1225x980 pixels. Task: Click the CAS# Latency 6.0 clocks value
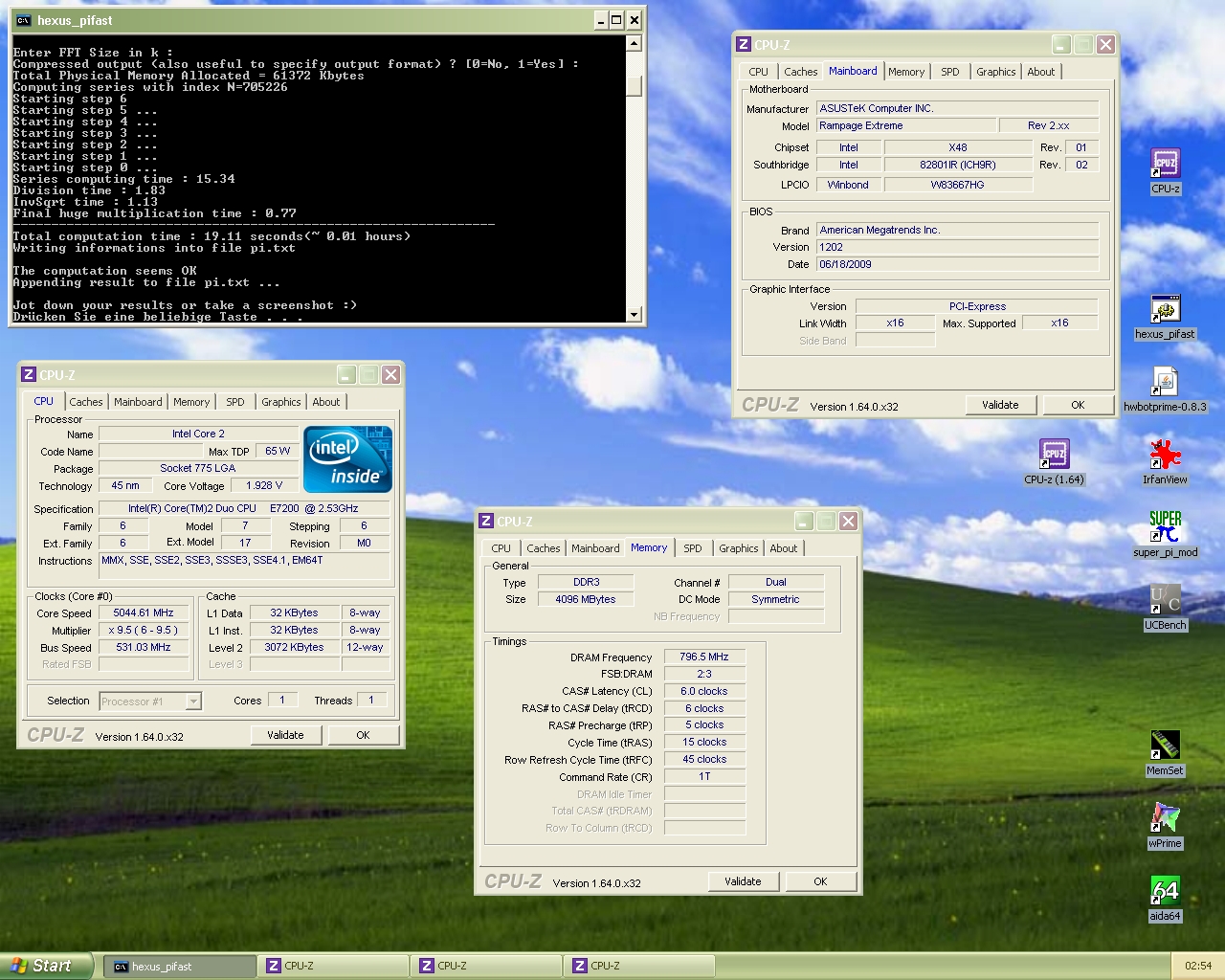click(x=704, y=692)
